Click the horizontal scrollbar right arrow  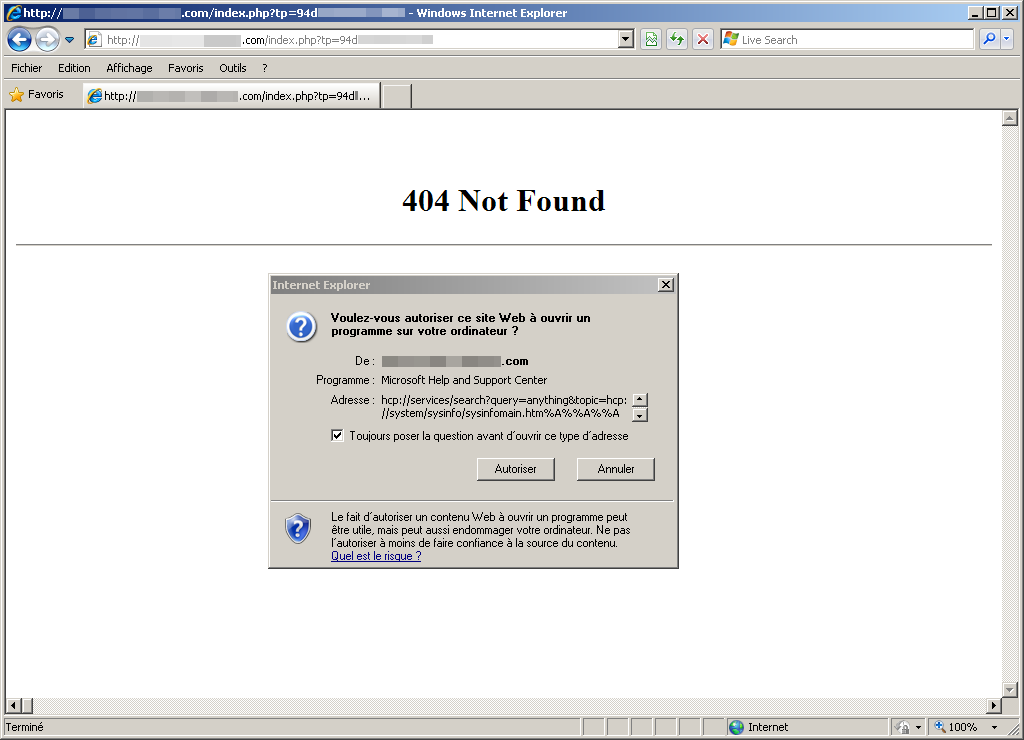[x=994, y=705]
